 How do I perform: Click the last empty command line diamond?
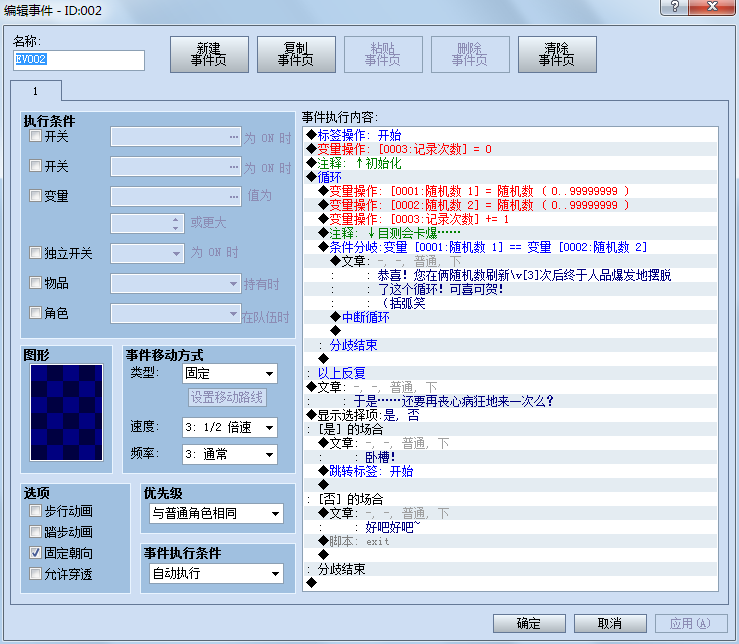tap(312, 583)
